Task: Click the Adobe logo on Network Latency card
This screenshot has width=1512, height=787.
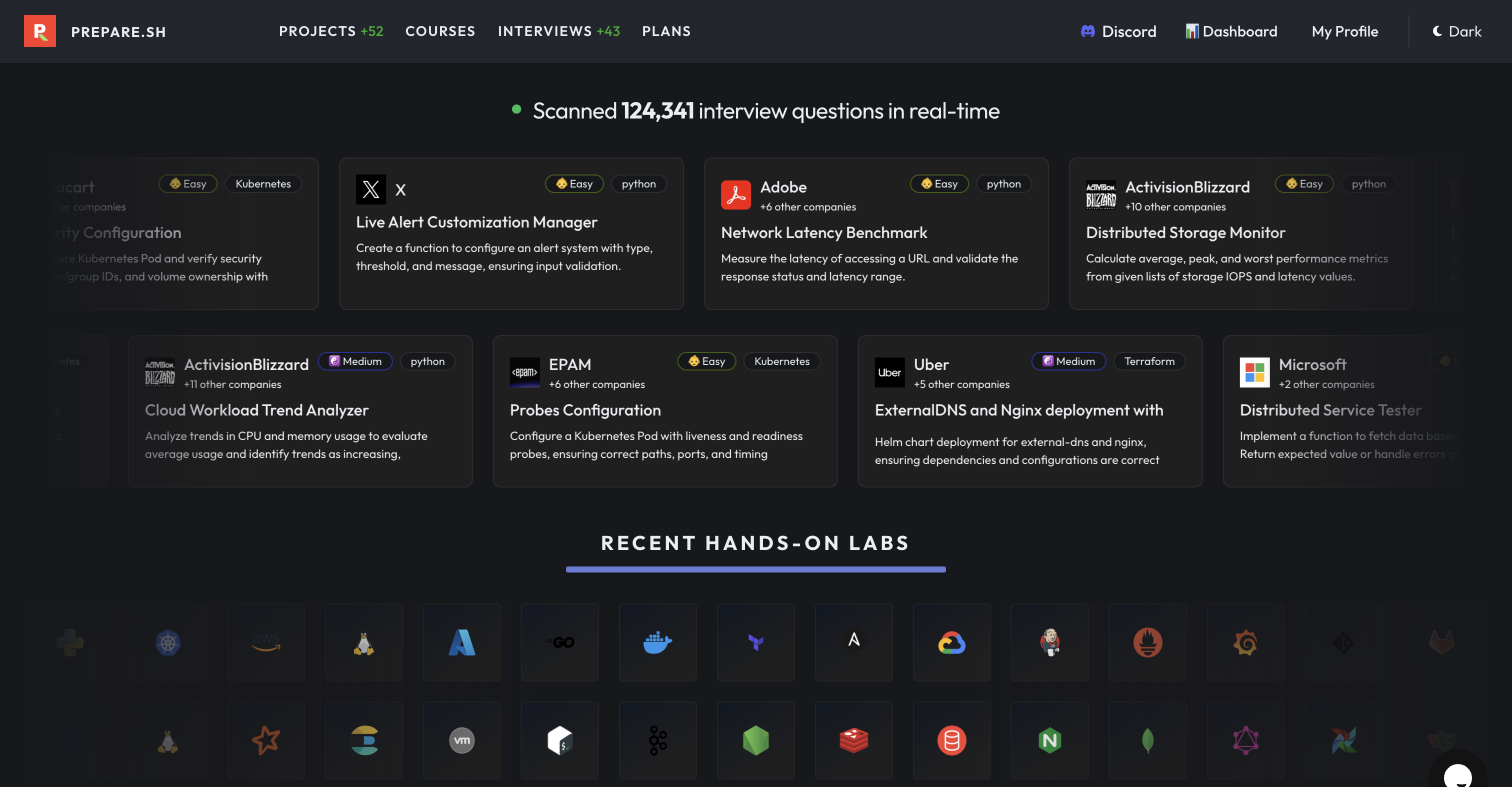Action: coord(736,195)
